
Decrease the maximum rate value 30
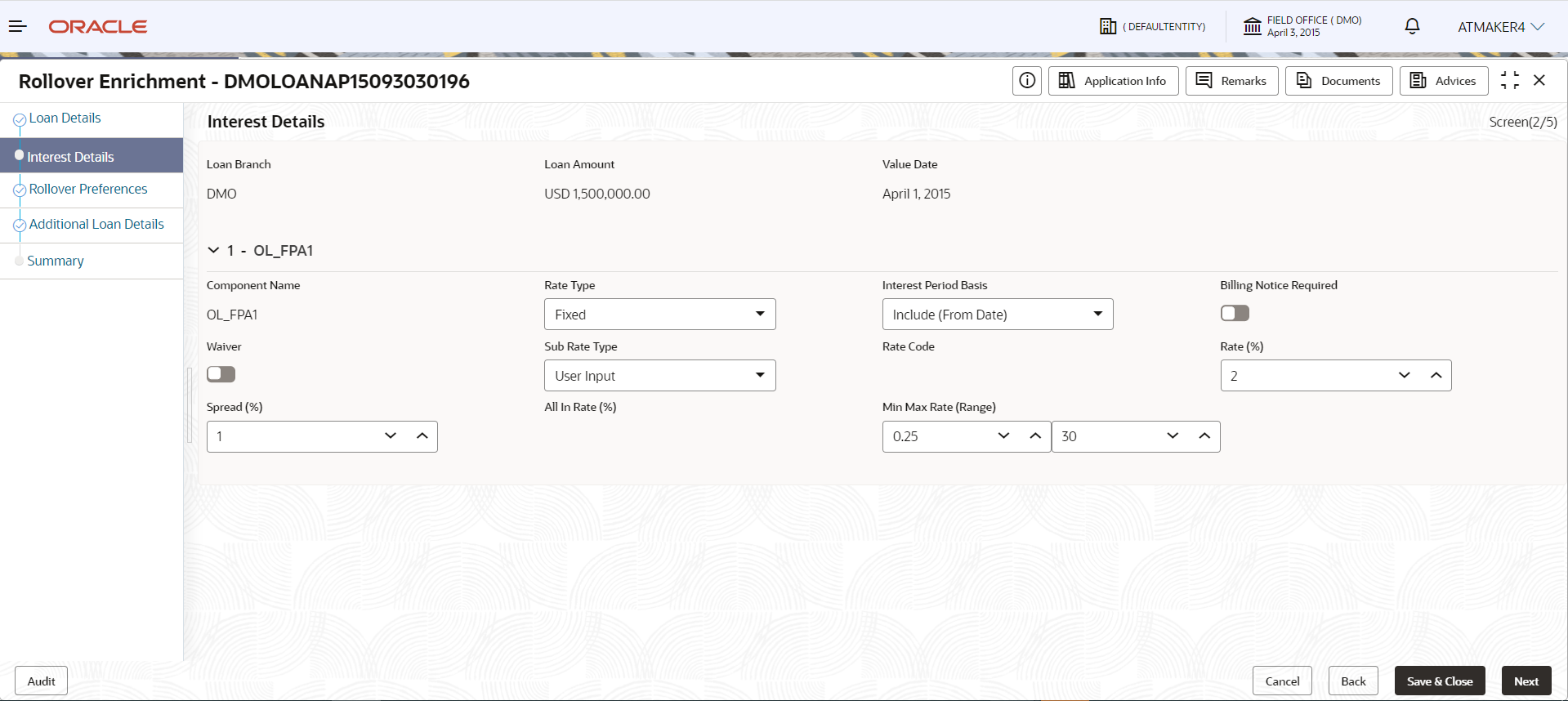(x=1173, y=435)
